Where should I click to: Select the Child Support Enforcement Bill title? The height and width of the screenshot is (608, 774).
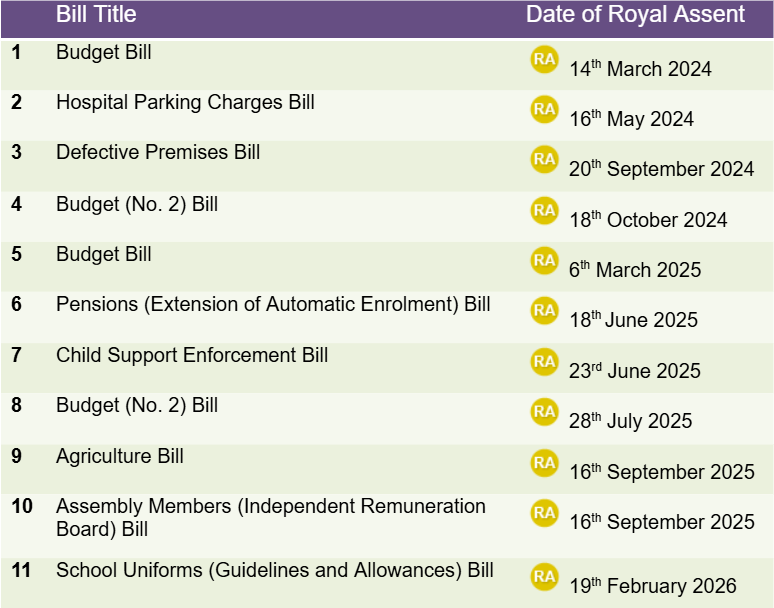coord(192,355)
